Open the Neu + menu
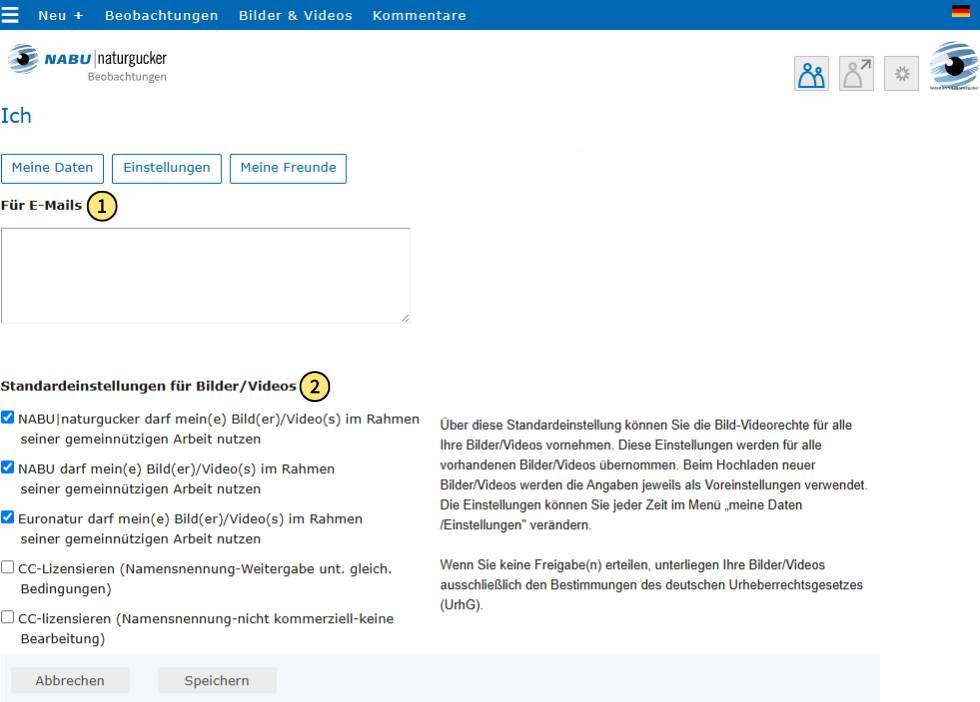This screenshot has width=980, height=702. 61,15
